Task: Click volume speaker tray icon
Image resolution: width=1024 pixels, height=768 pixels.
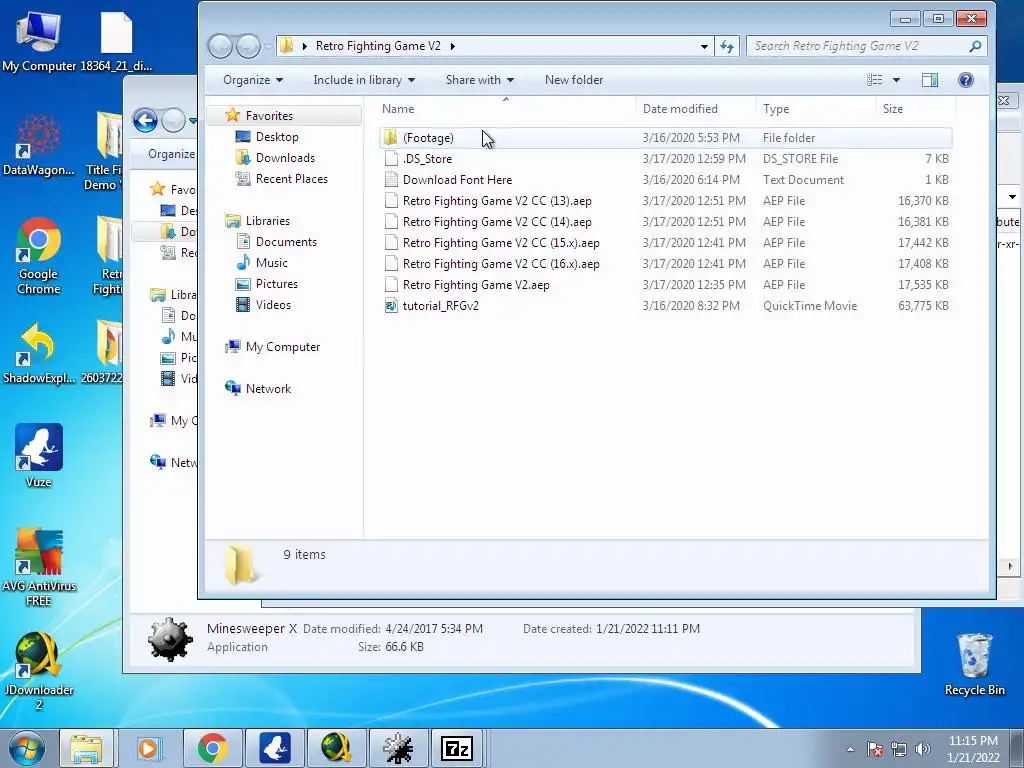Action: pyautogui.click(x=923, y=749)
